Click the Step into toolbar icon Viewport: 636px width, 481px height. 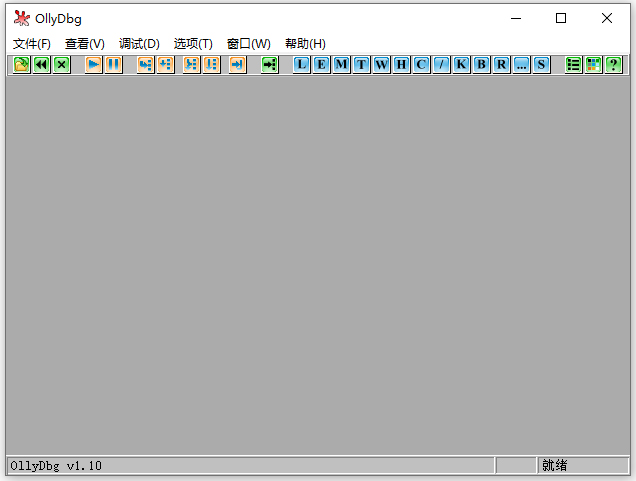click(145, 65)
